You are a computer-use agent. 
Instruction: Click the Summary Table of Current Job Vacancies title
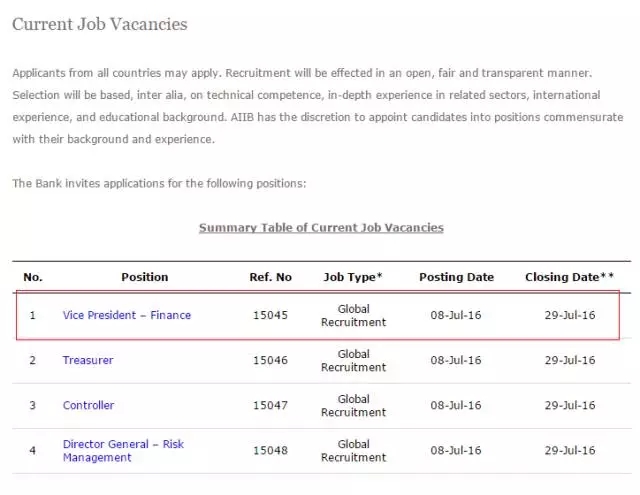pos(321,228)
